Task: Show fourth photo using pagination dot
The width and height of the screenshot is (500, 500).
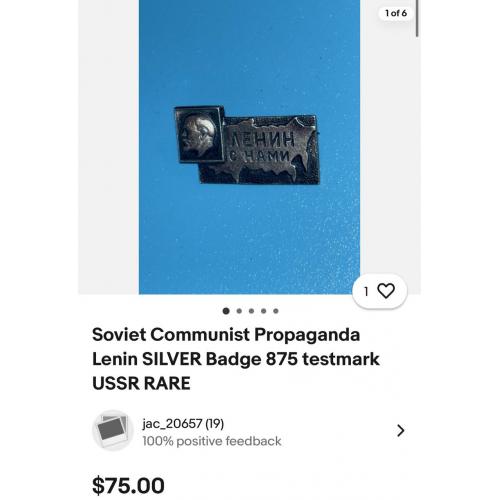Action: tap(264, 311)
